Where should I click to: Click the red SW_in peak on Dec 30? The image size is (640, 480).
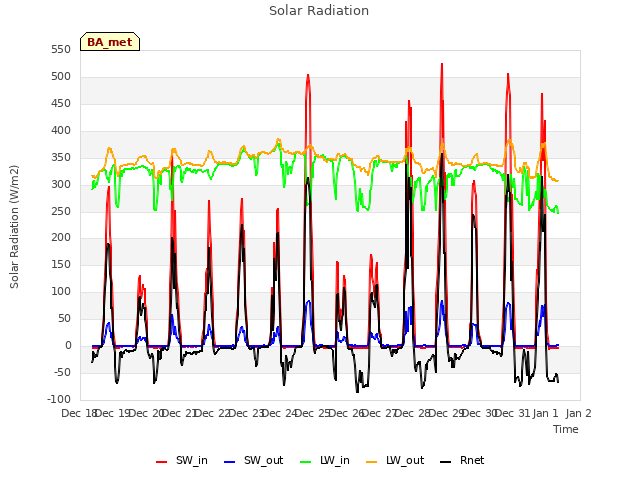[x=508, y=74]
